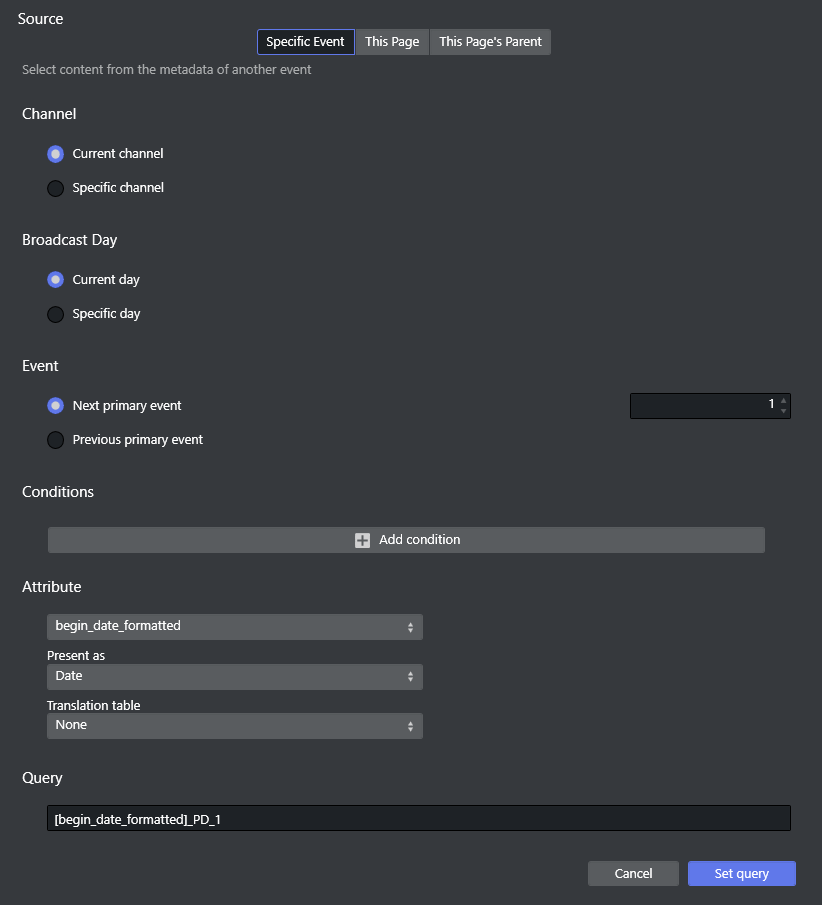822x905 pixels.
Task: Open the begin_date_formatted attribute dropdown
Action: click(x=234, y=627)
